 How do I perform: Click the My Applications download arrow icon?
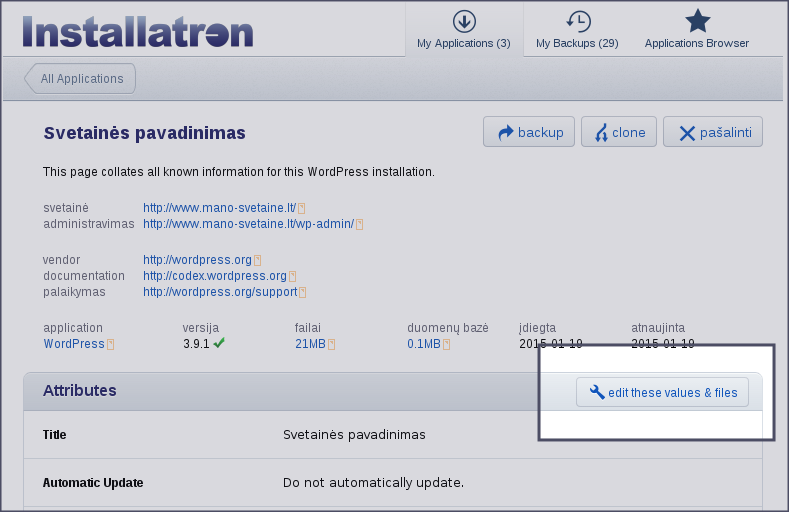[x=463, y=21]
